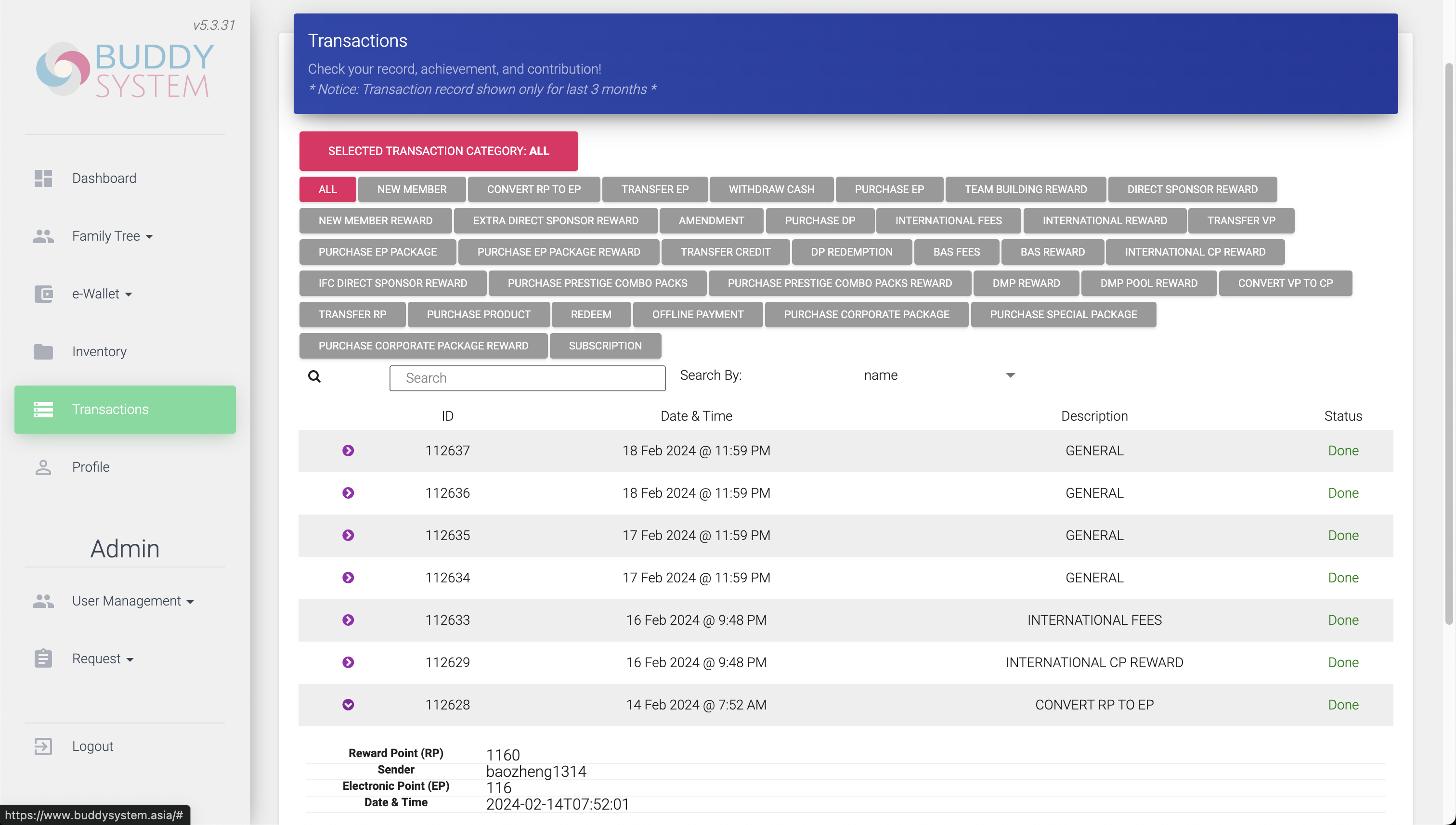Expand the User Management menu
Image resolution: width=1456 pixels, height=825 pixels.
click(132, 601)
